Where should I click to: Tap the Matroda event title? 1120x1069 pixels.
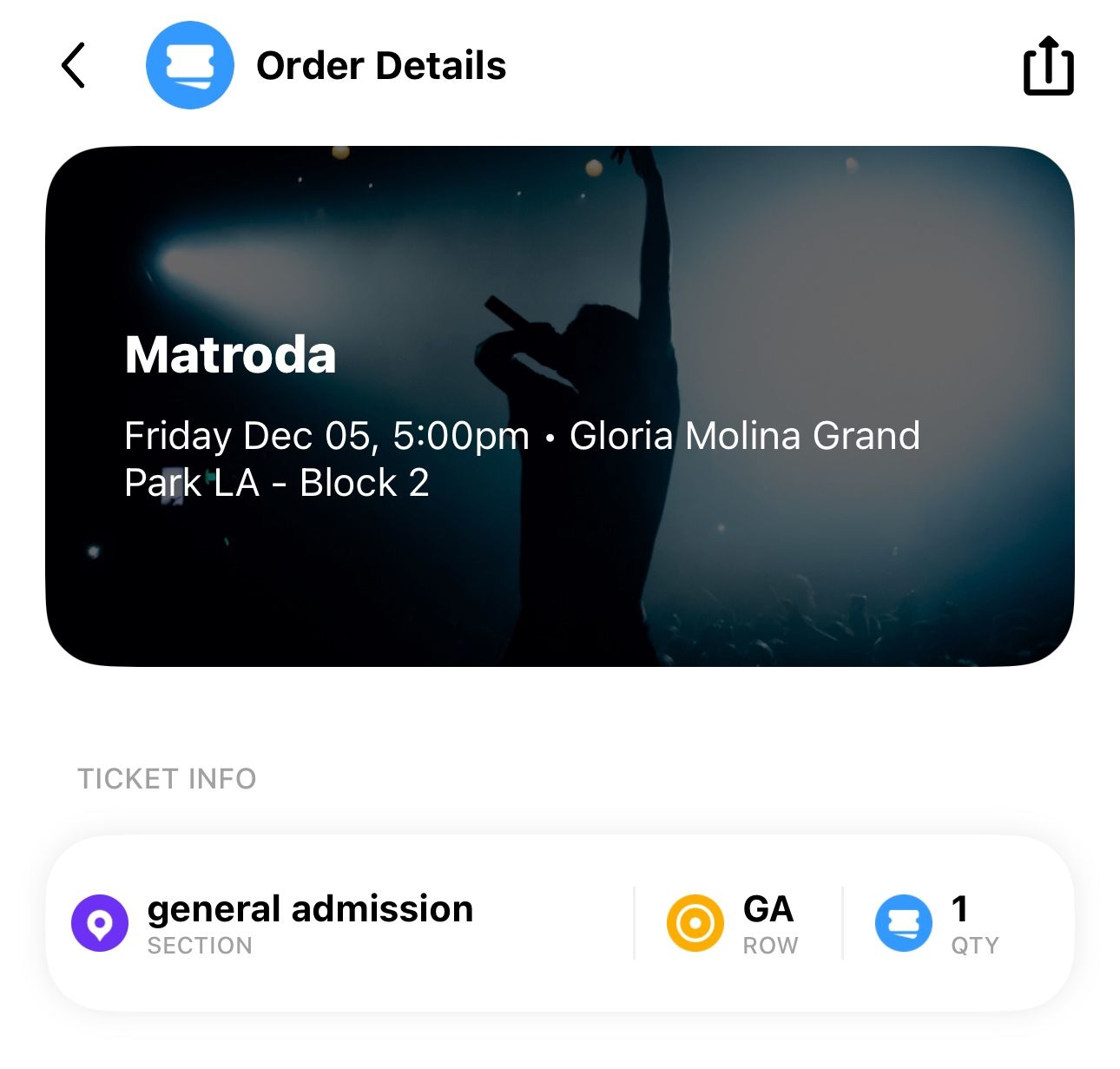click(230, 356)
